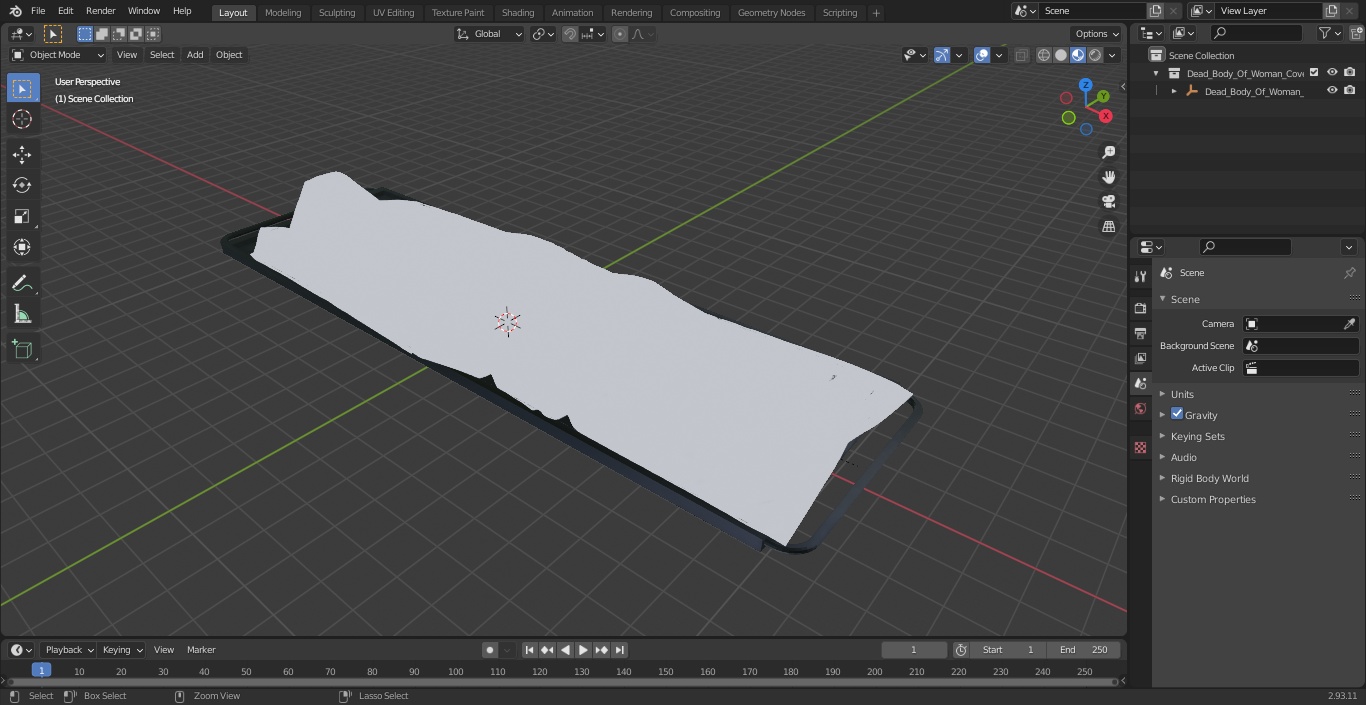Viewport: 1366px width, 705px height.
Task: Enable the Gravity checkbox
Action: click(1177, 414)
